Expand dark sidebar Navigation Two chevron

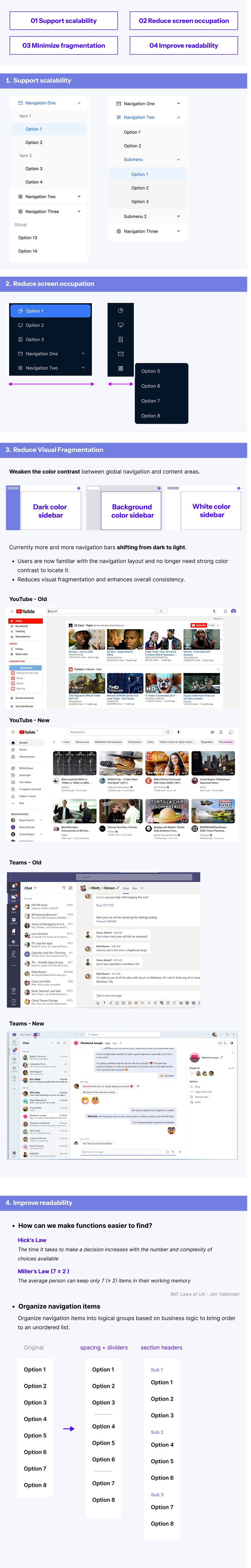[83, 368]
